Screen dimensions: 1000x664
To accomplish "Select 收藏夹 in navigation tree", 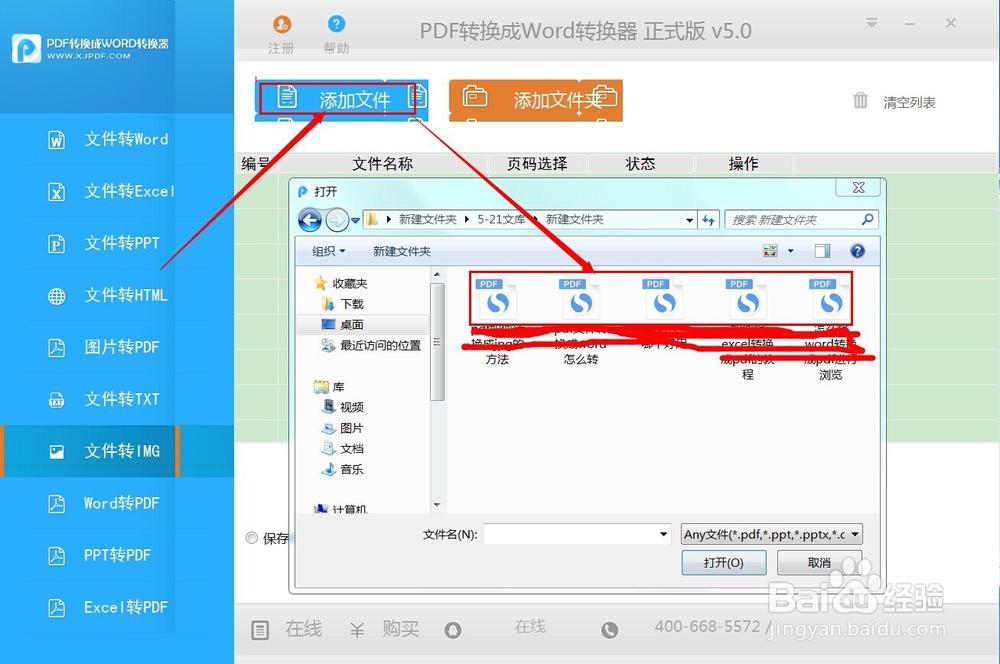I will (x=341, y=283).
